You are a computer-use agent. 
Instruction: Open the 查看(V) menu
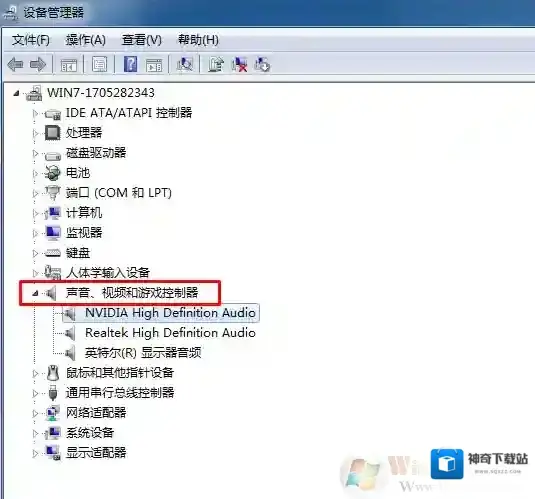click(142, 40)
